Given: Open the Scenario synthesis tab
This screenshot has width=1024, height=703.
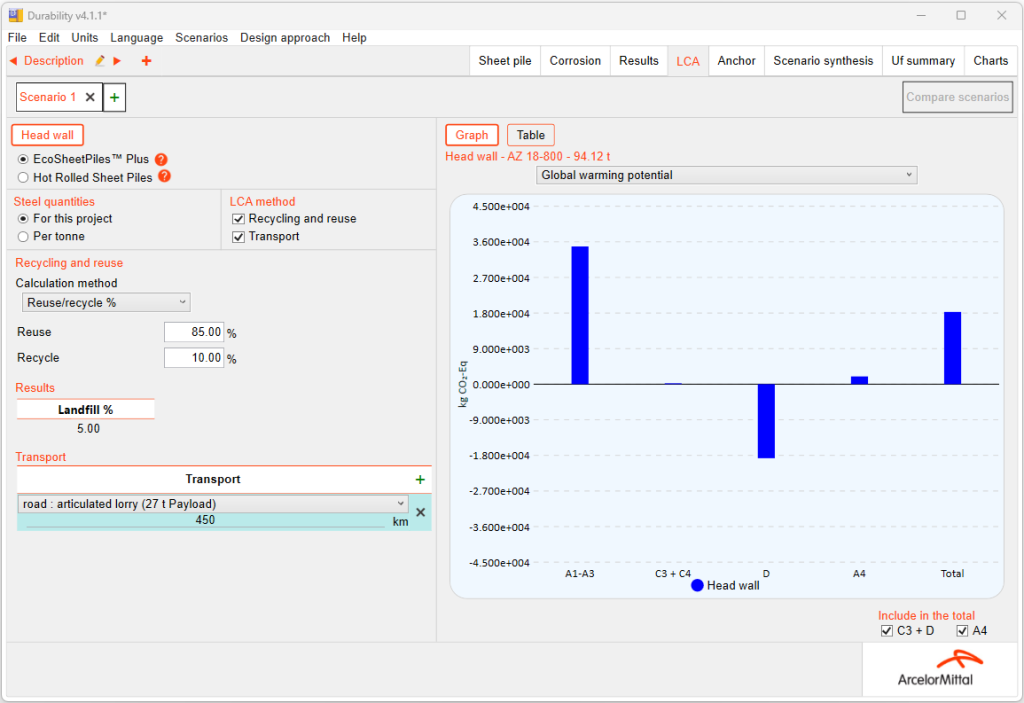Looking at the screenshot, I should [x=823, y=61].
